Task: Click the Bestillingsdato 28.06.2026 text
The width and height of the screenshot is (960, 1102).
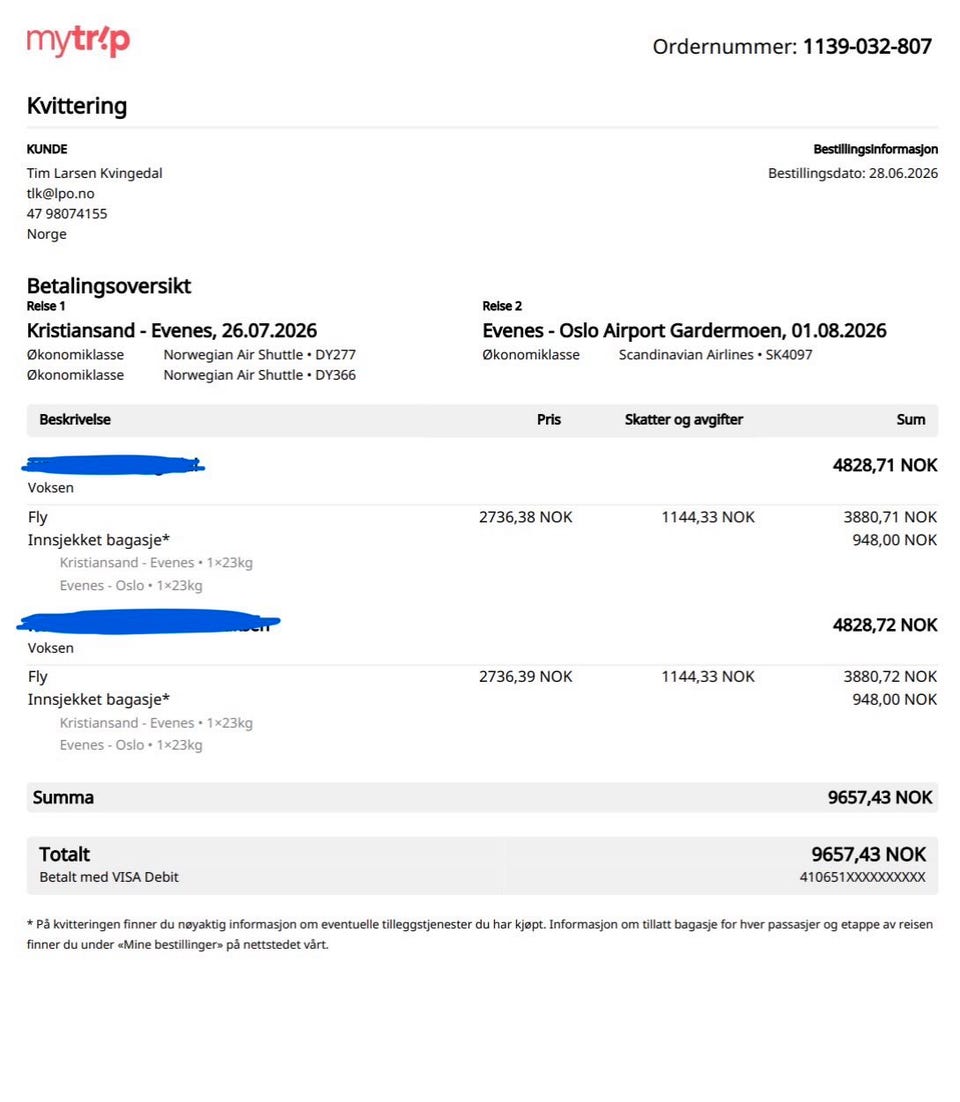Action: tap(852, 173)
